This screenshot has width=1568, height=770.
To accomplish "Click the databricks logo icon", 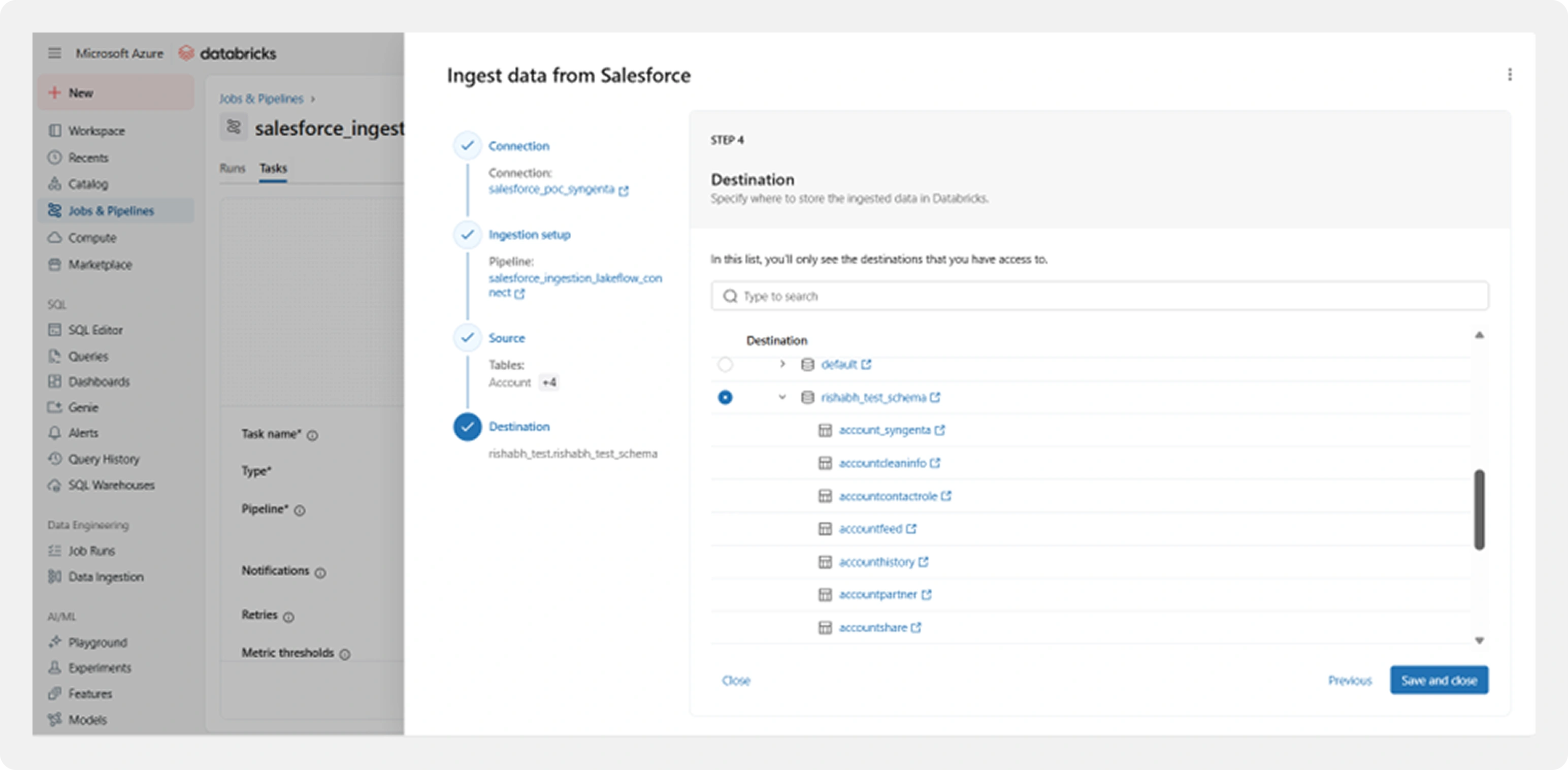I will tap(186, 53).
